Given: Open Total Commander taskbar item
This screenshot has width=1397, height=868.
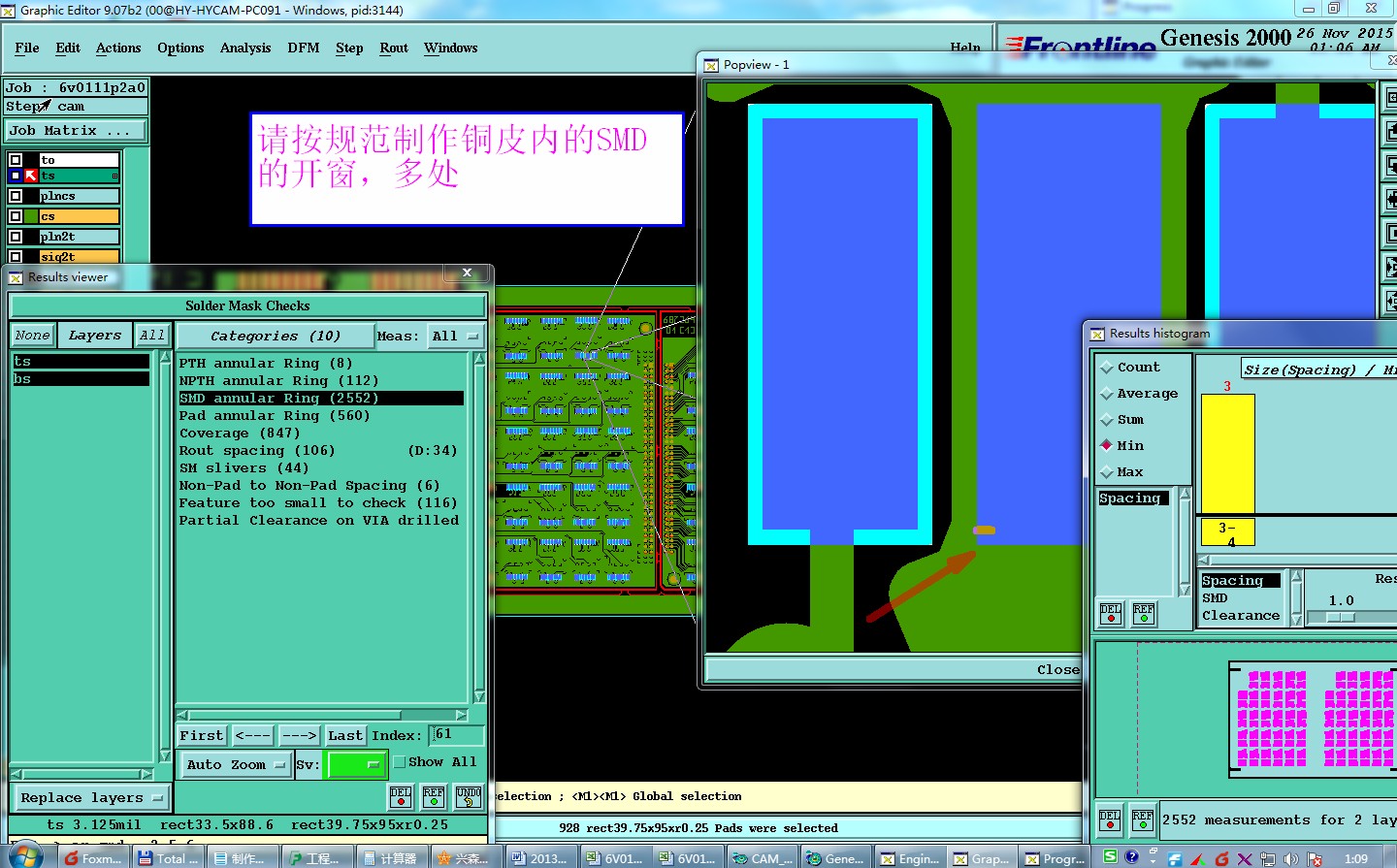Looking at the screenshot, I should [168, 858].
